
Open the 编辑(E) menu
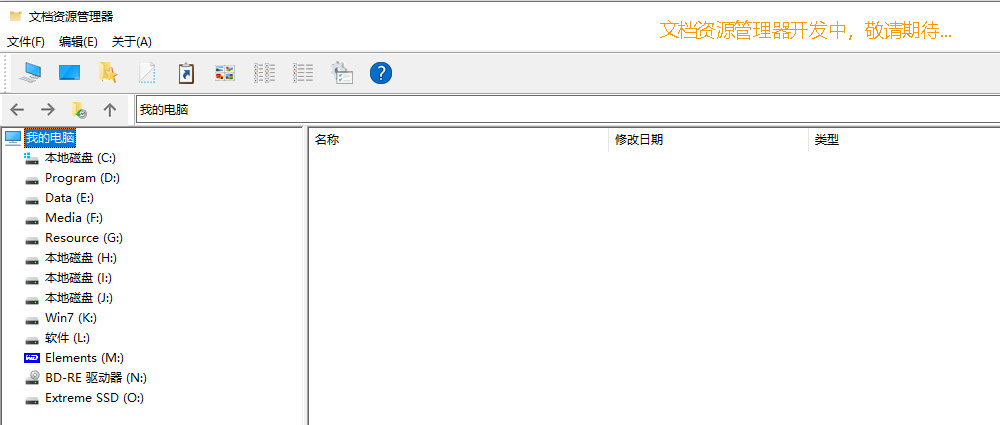(x=78, y=42)
